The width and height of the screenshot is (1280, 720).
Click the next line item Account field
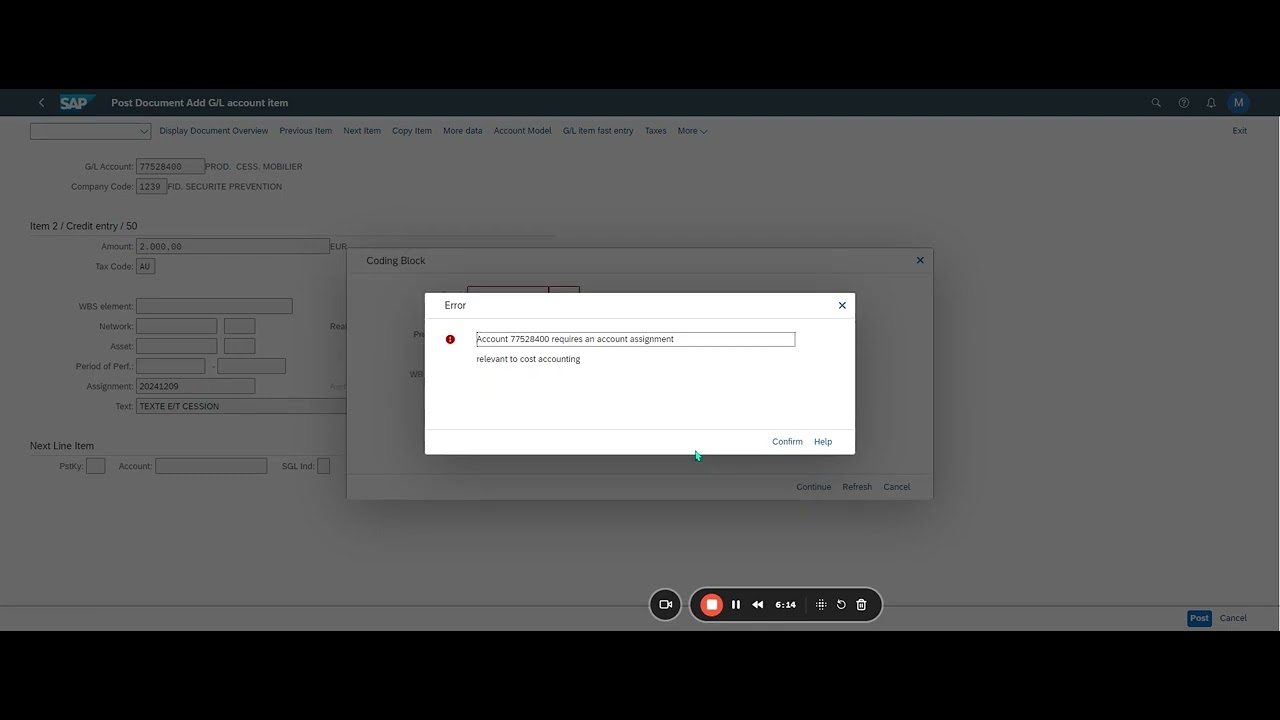pyautogui.click(x=211, y=466)
